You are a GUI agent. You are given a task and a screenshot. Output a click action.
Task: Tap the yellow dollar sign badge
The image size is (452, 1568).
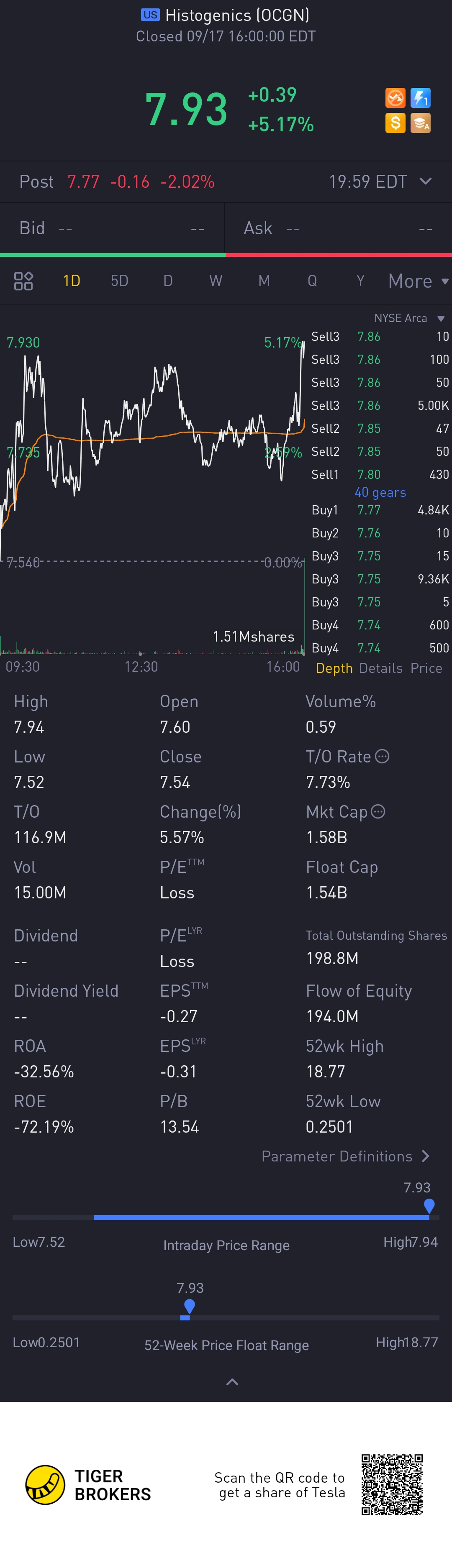pos(395,123)
